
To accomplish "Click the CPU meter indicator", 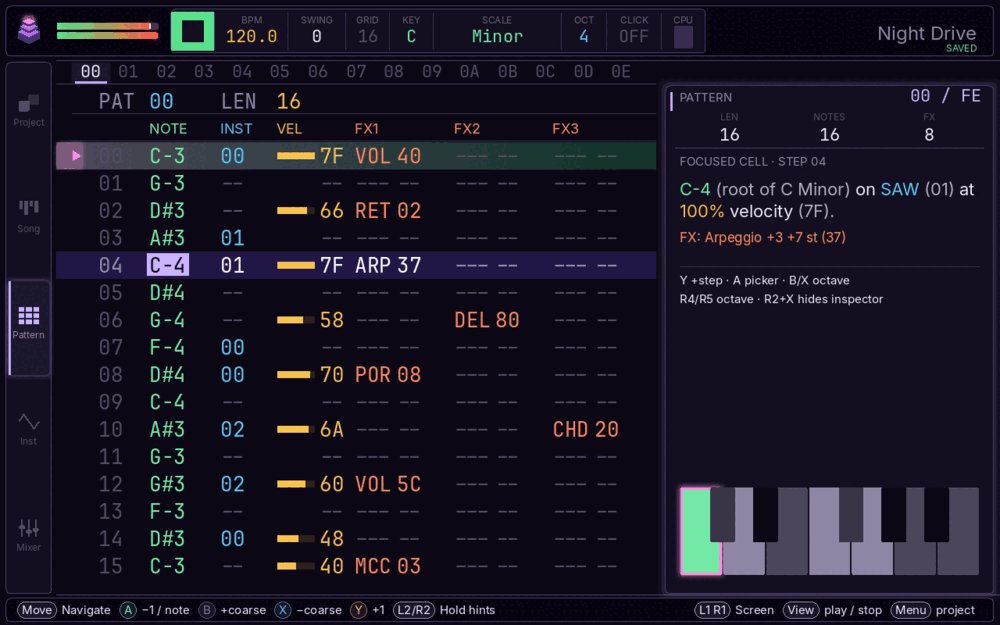I will [x=683, y=36].
